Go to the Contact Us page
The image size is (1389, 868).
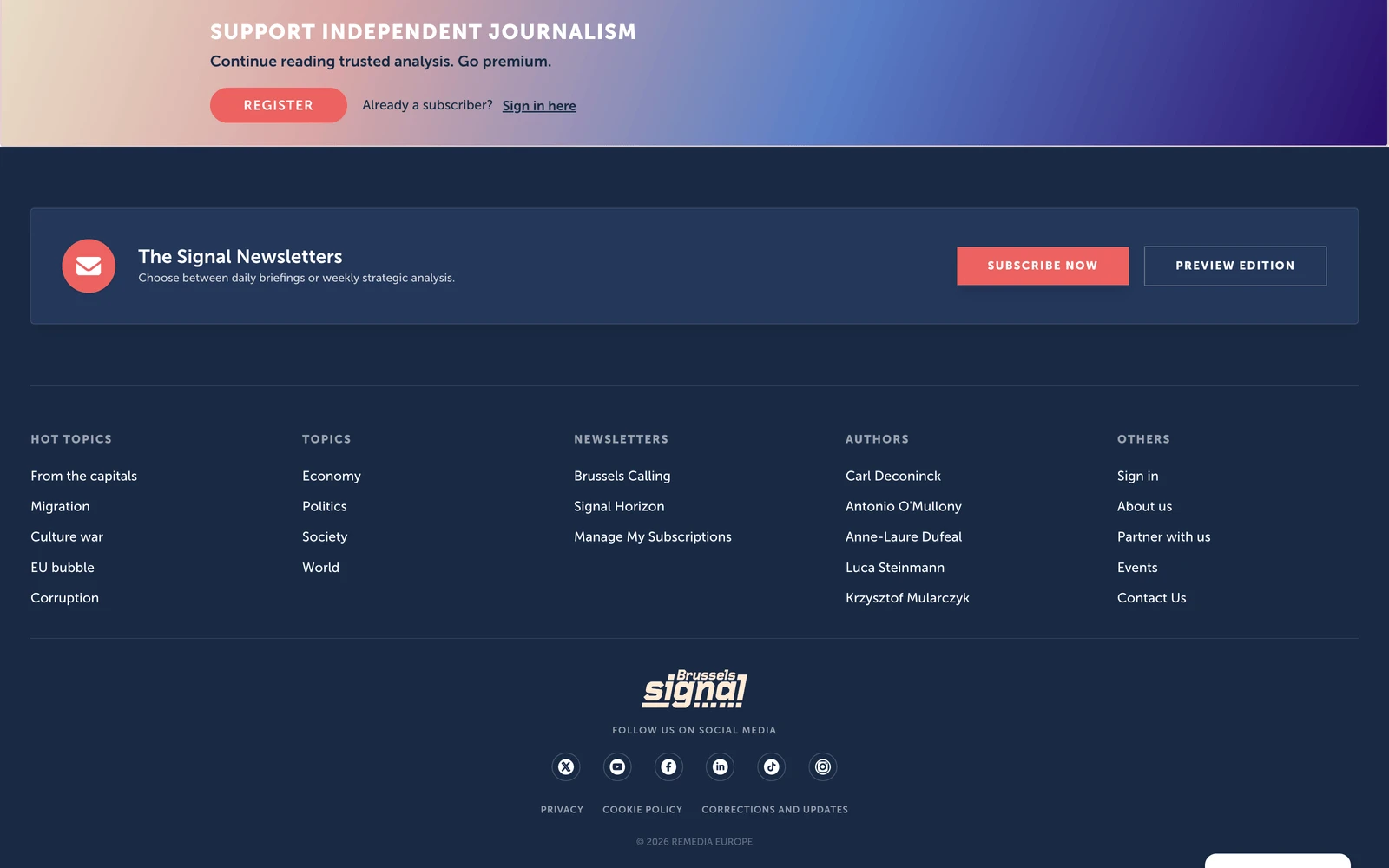1152,598
